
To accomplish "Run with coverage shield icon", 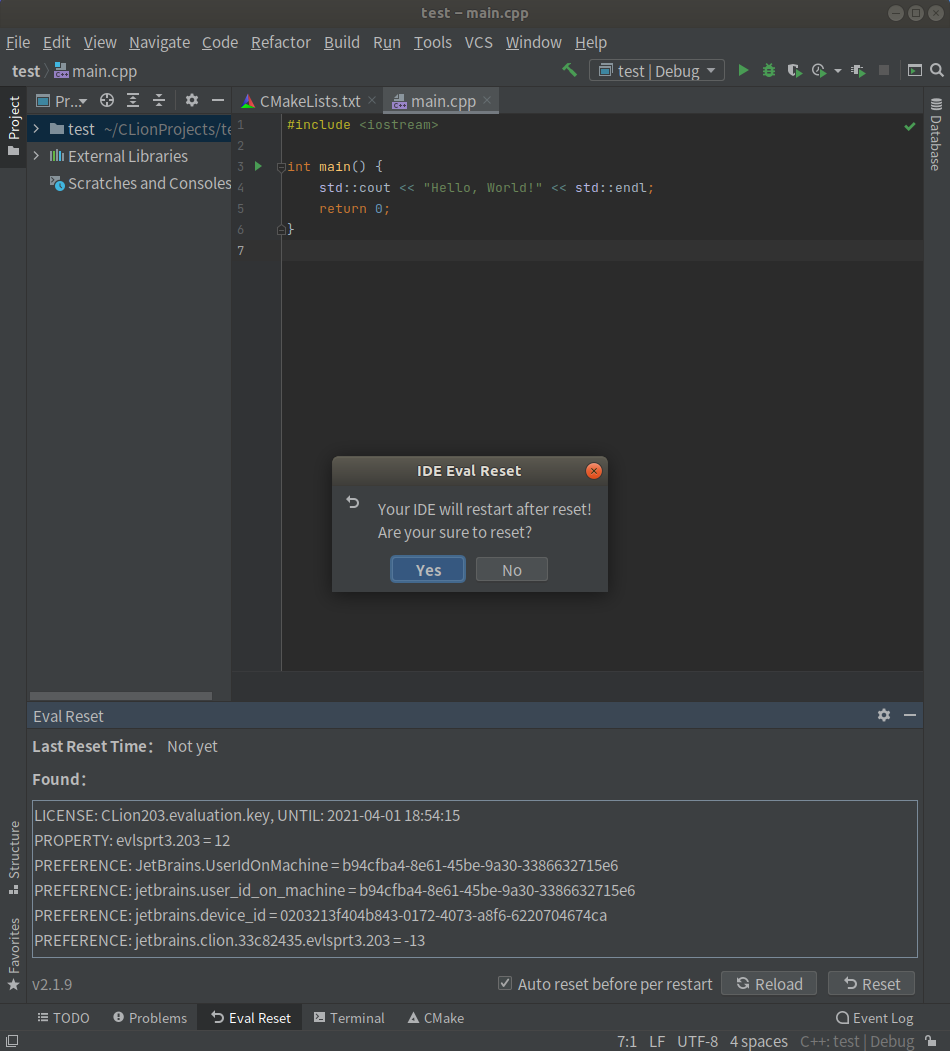I will pos(794,70).
